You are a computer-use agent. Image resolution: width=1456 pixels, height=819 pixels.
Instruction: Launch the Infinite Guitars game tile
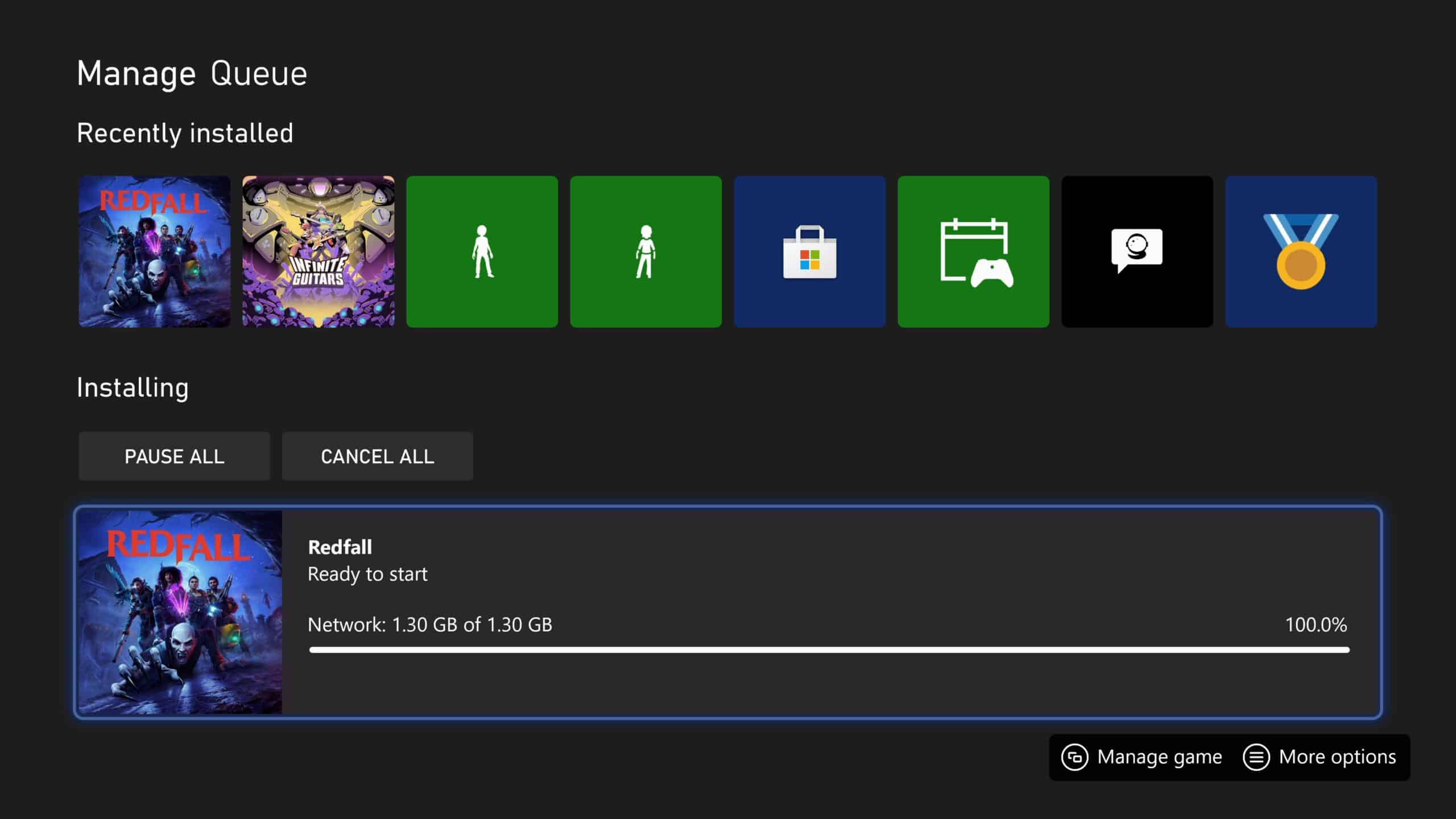coord(318,251)
